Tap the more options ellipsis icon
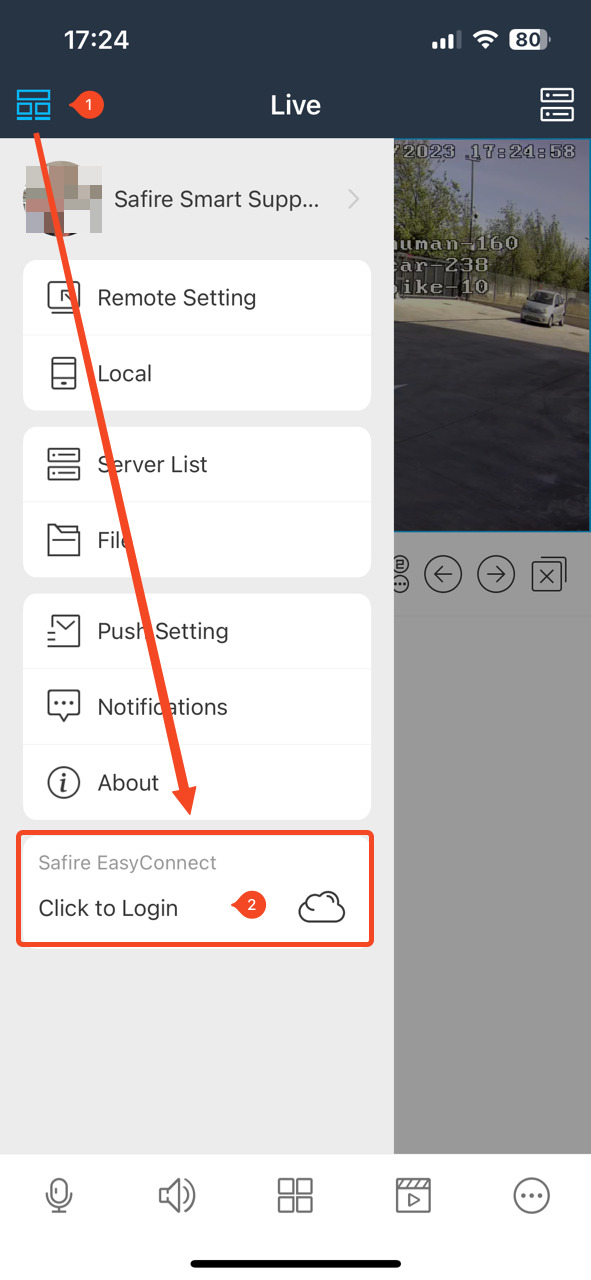 click(531, 1195)
